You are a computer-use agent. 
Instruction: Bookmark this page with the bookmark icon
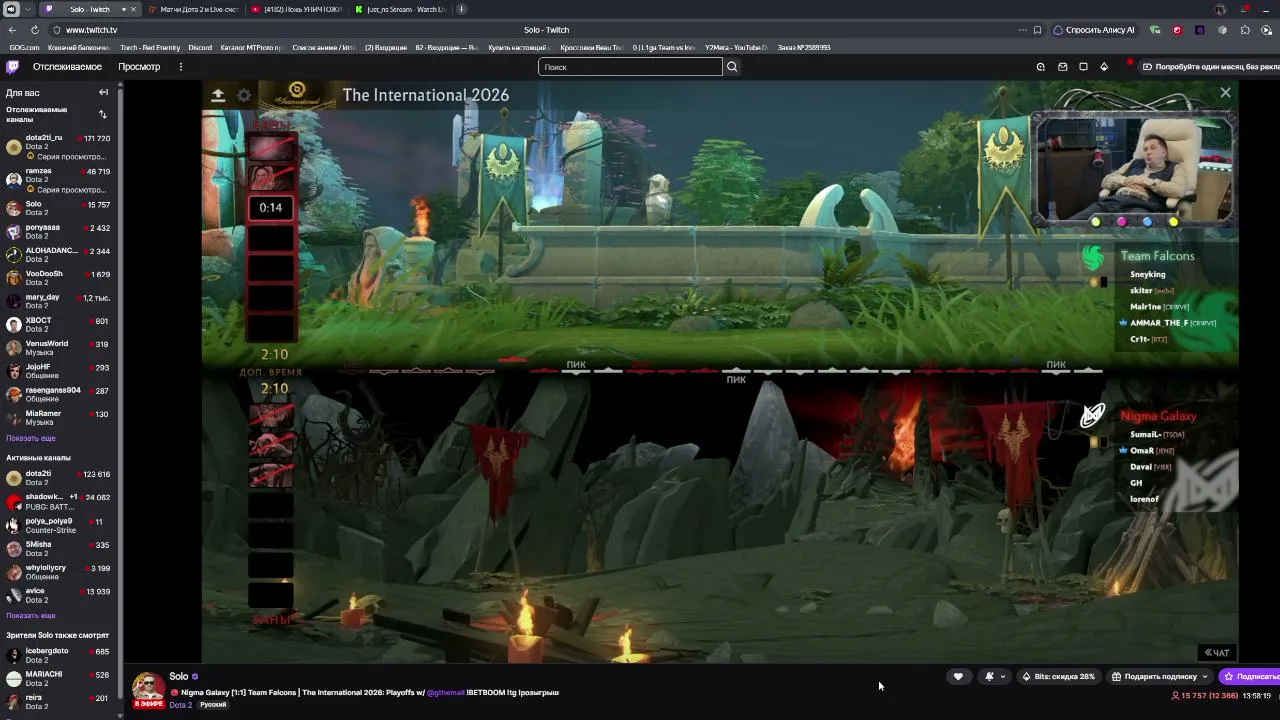click(x=1037, y=30)
